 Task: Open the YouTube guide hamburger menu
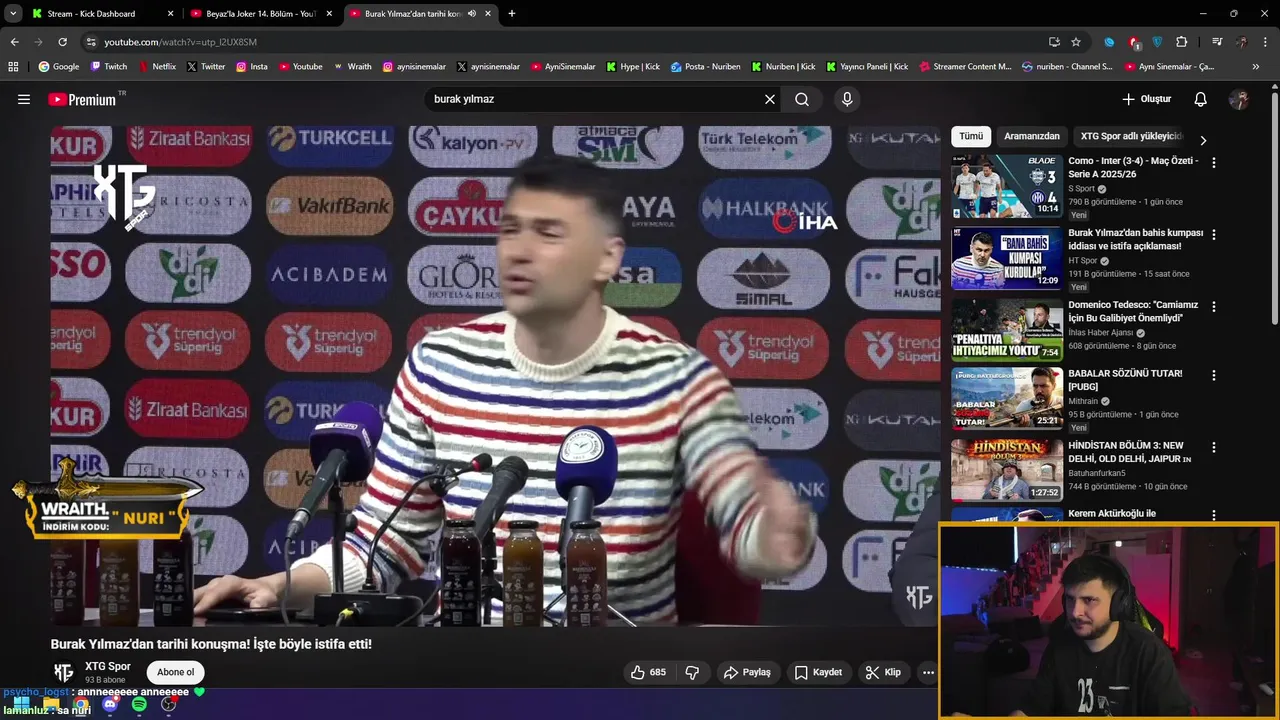(x=24, y=99)
